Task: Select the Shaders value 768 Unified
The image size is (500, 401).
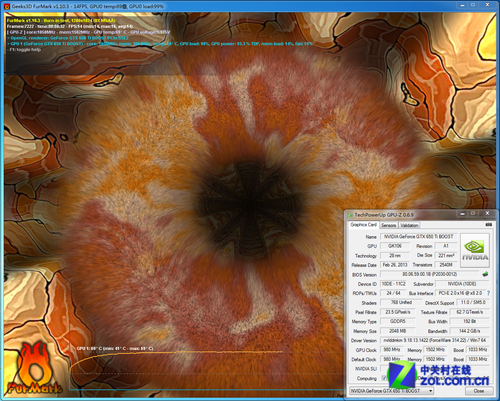Action: pyautogui.click(x=401, y=302)
